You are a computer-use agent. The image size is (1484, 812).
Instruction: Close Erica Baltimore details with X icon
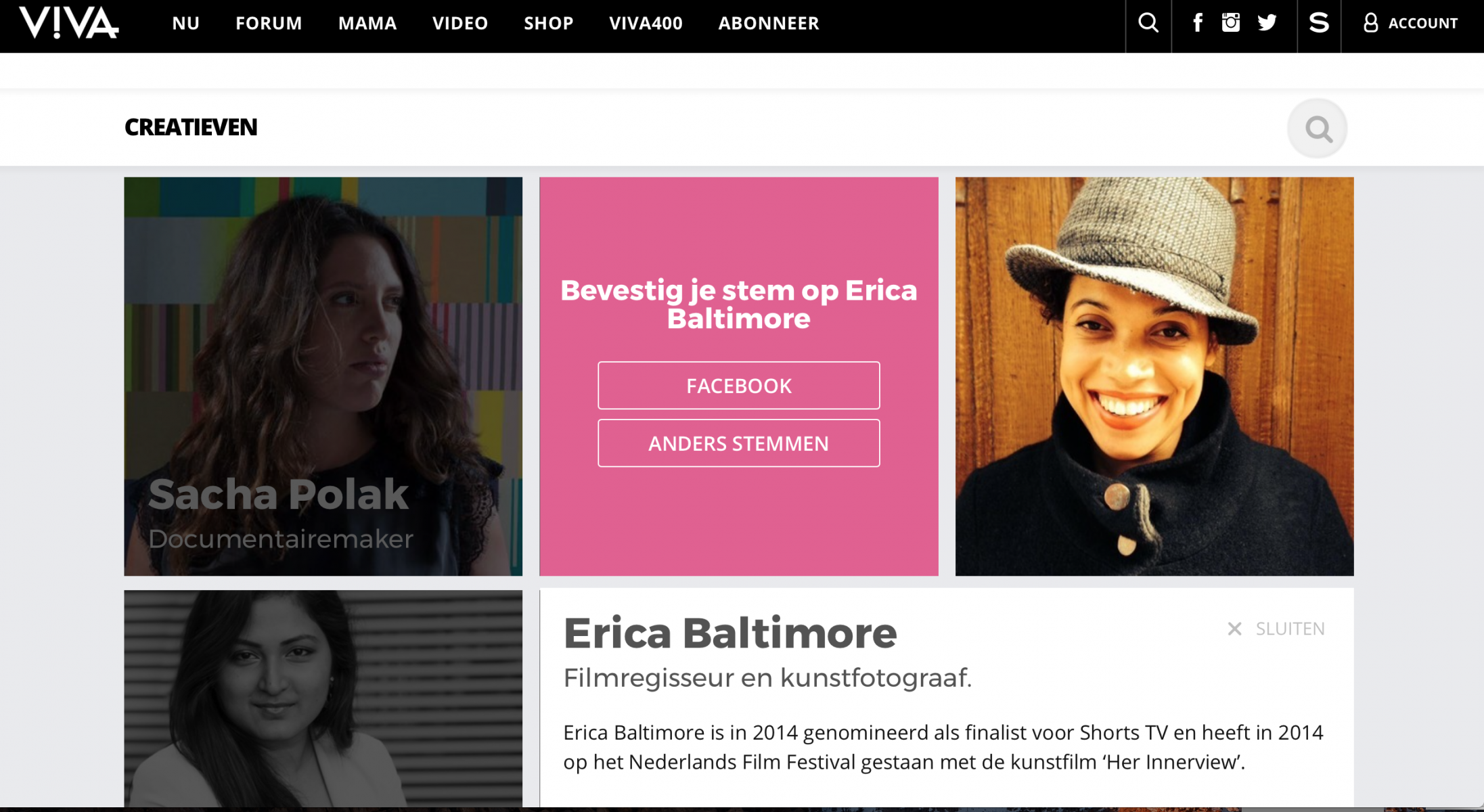pyautogui.click(x=1234, y=629)
